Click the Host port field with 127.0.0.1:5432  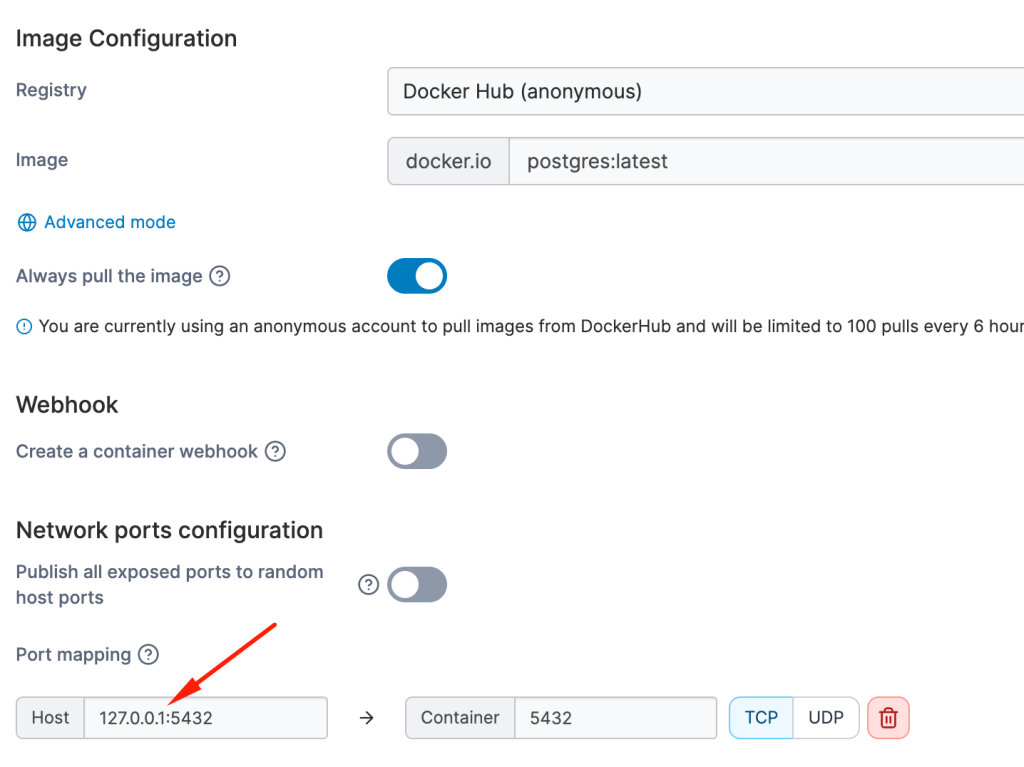205,717
